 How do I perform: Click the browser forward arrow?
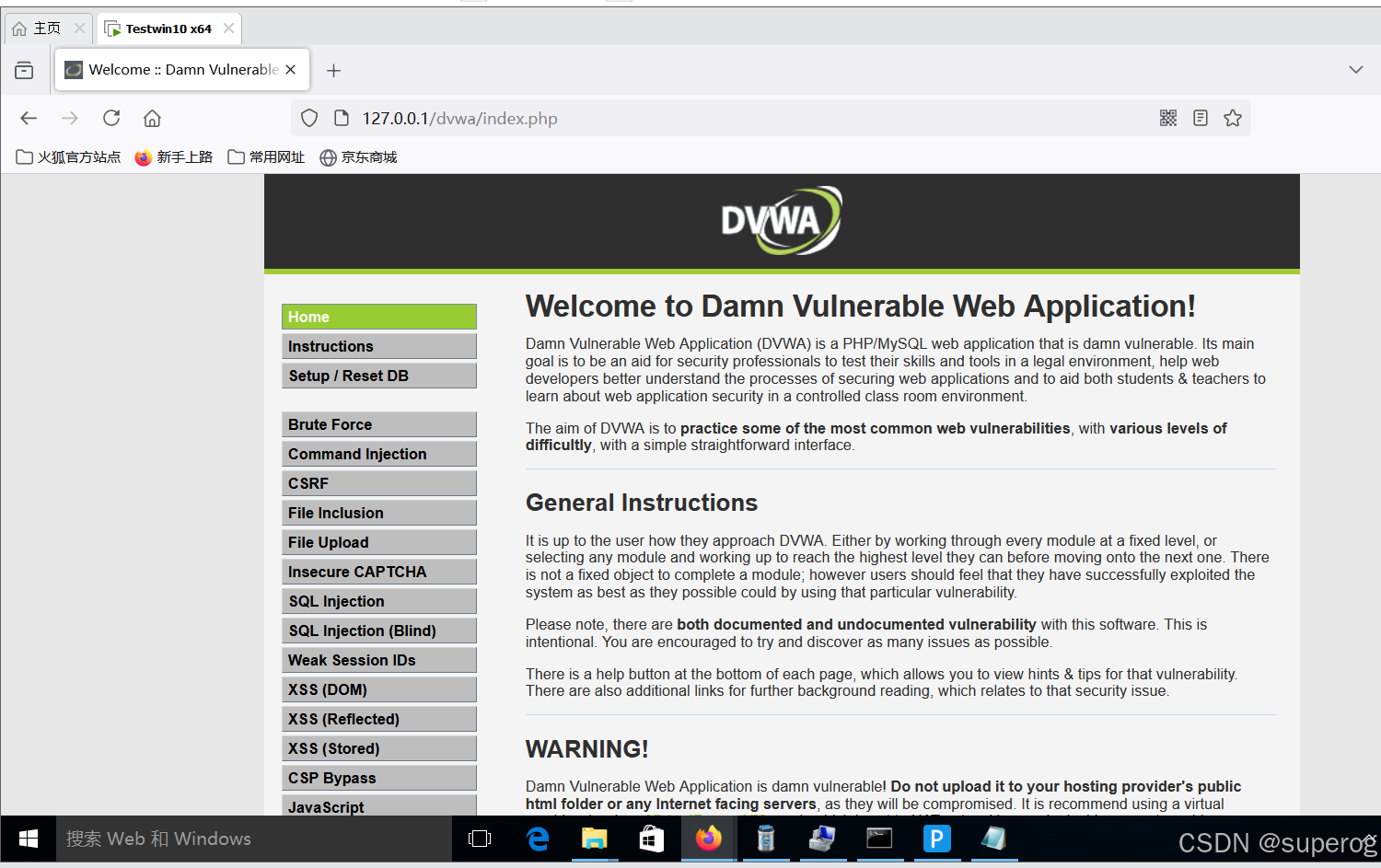70,118
